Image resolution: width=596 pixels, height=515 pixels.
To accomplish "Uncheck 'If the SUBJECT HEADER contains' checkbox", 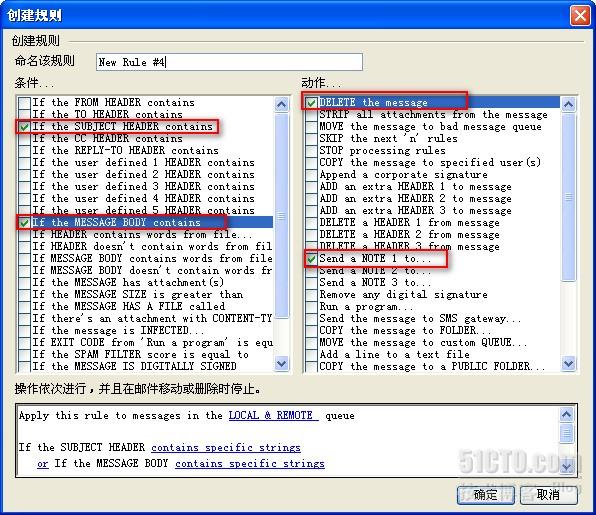I will pyautogui.click(x=25, y=127).
